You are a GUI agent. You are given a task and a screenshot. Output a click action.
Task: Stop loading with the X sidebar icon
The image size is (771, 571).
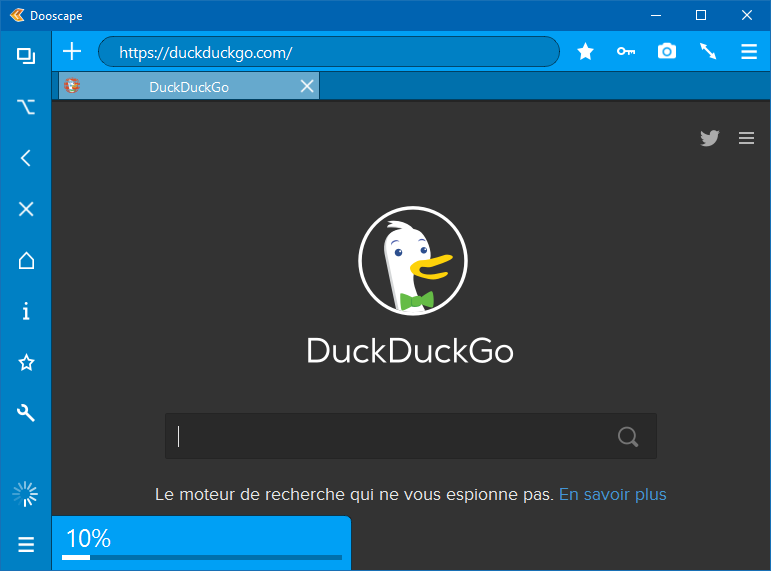(26, 209)
